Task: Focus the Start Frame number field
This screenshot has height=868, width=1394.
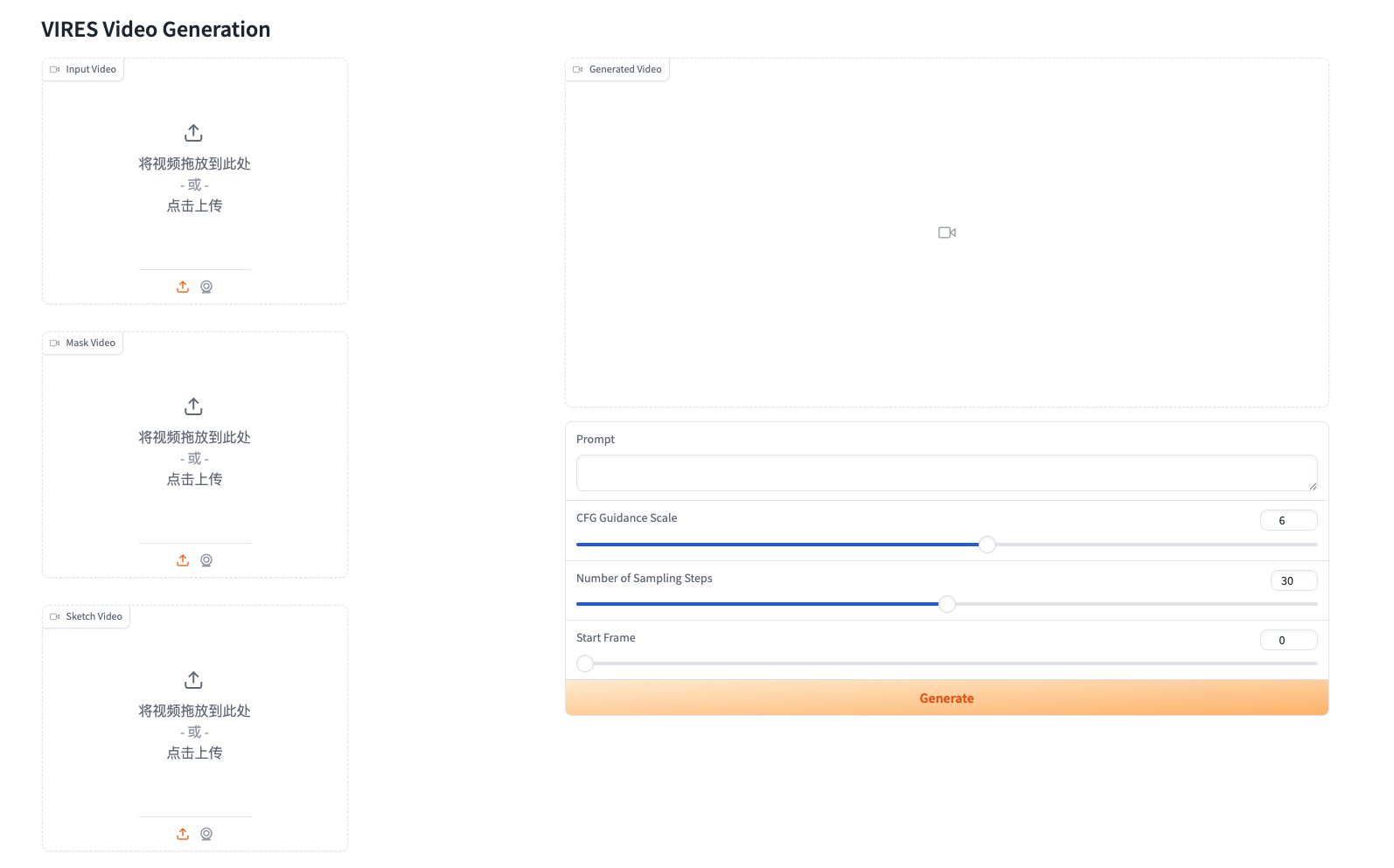Action: tap(1288, 640)
